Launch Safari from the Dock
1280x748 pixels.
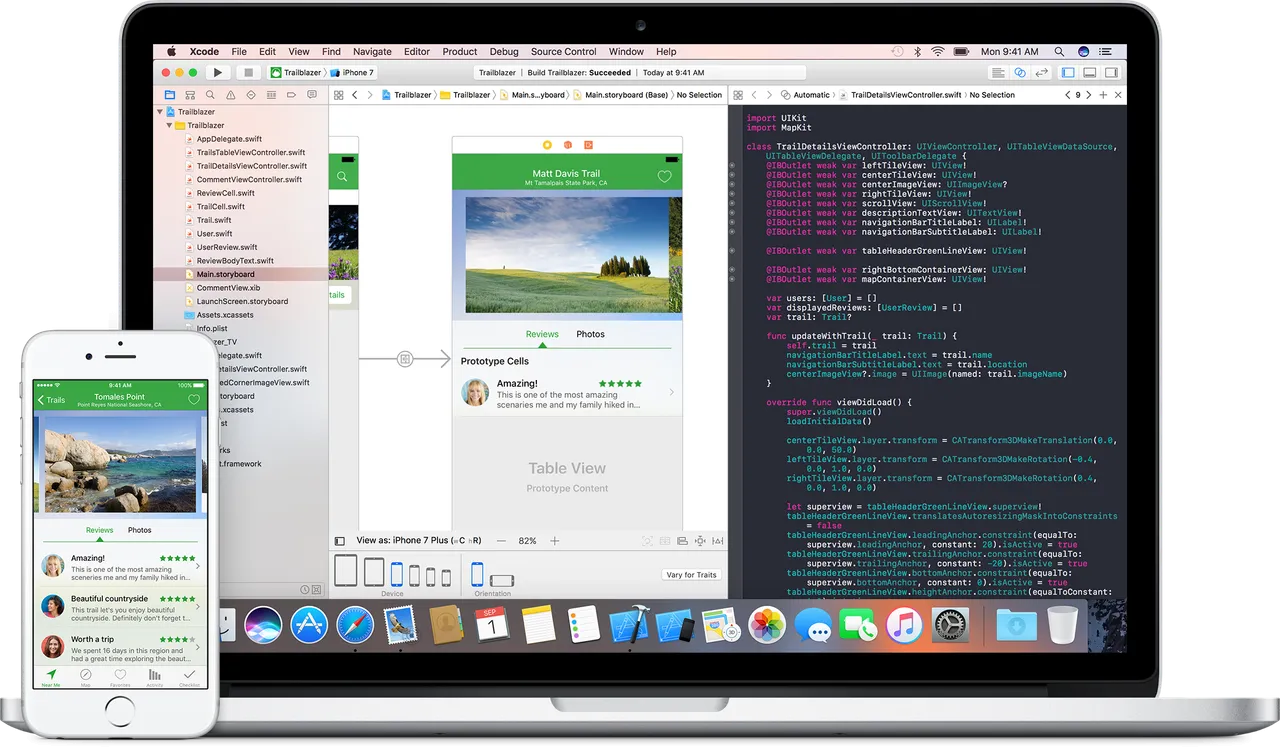tap(355, 625)
